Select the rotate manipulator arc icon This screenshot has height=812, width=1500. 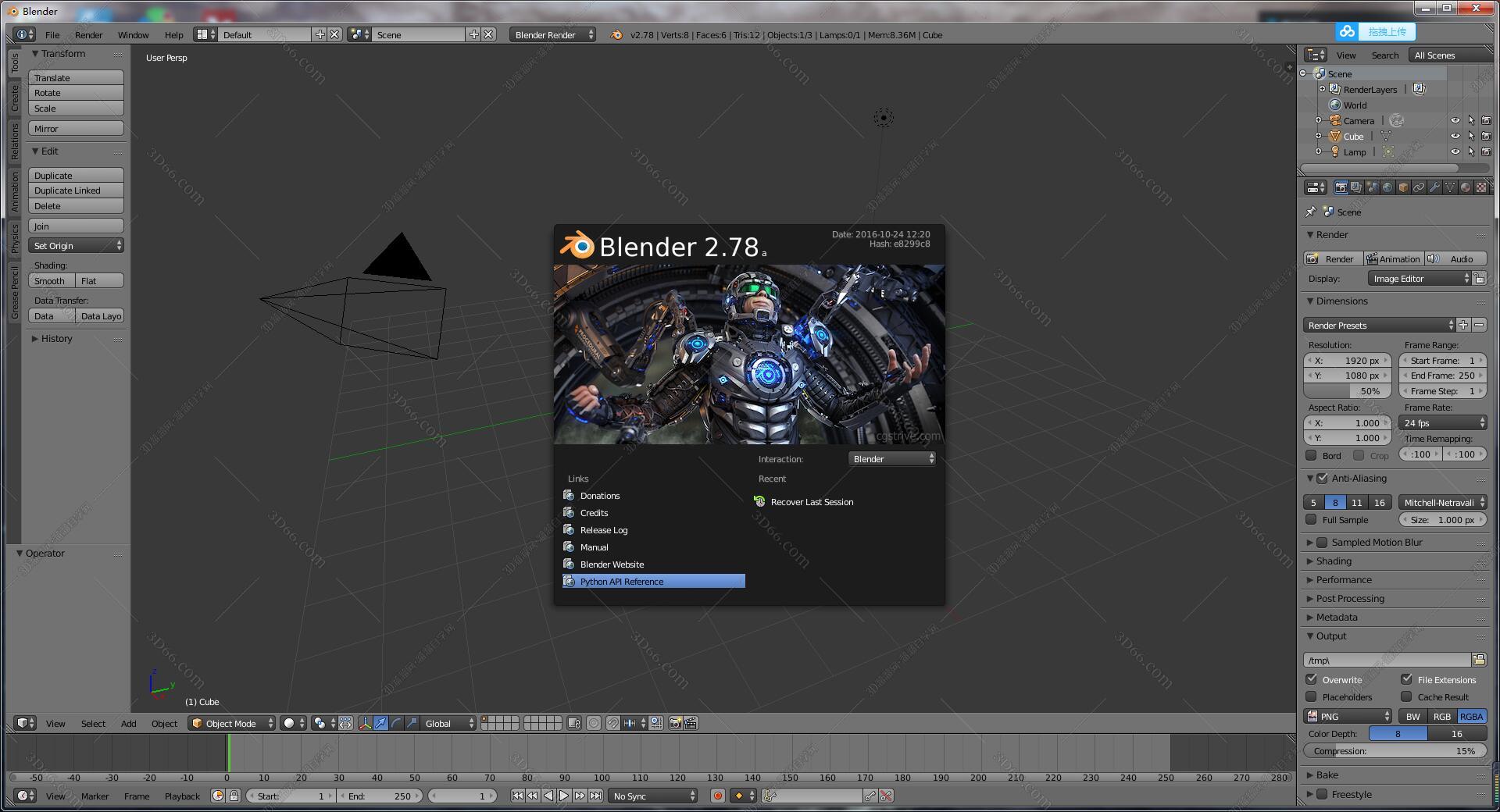pyautogui.click(x=396, y=724)
